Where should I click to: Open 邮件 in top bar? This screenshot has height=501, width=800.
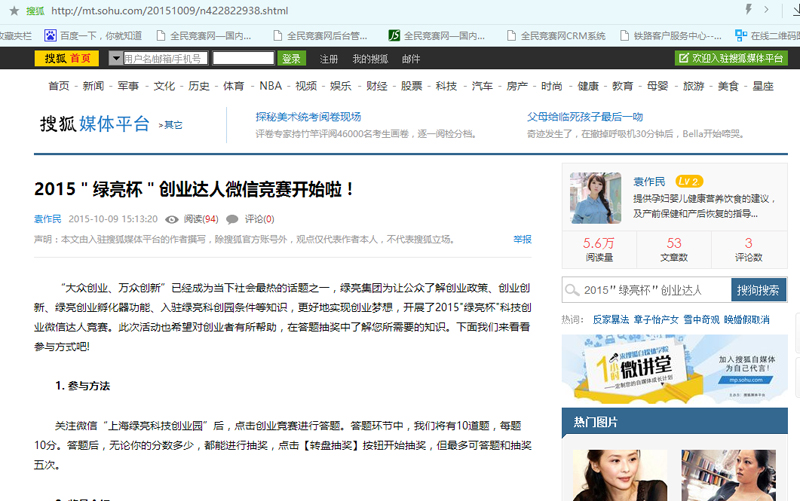coord(411,59)
